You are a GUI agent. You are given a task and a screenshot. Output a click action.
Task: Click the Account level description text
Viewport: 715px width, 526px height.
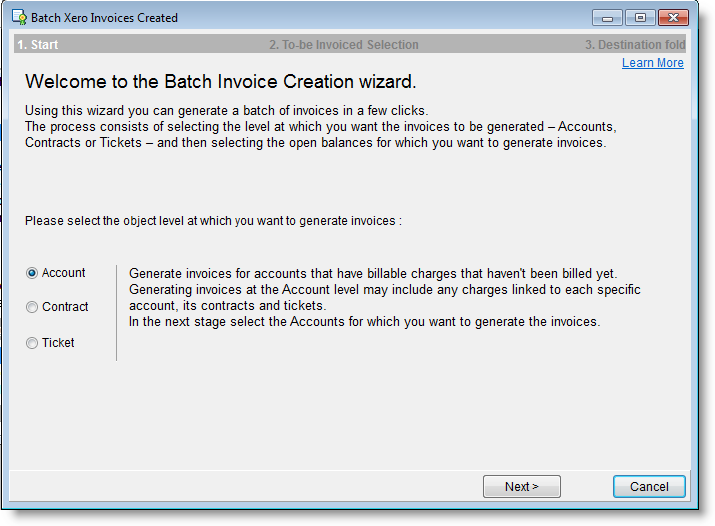(385, 297)
